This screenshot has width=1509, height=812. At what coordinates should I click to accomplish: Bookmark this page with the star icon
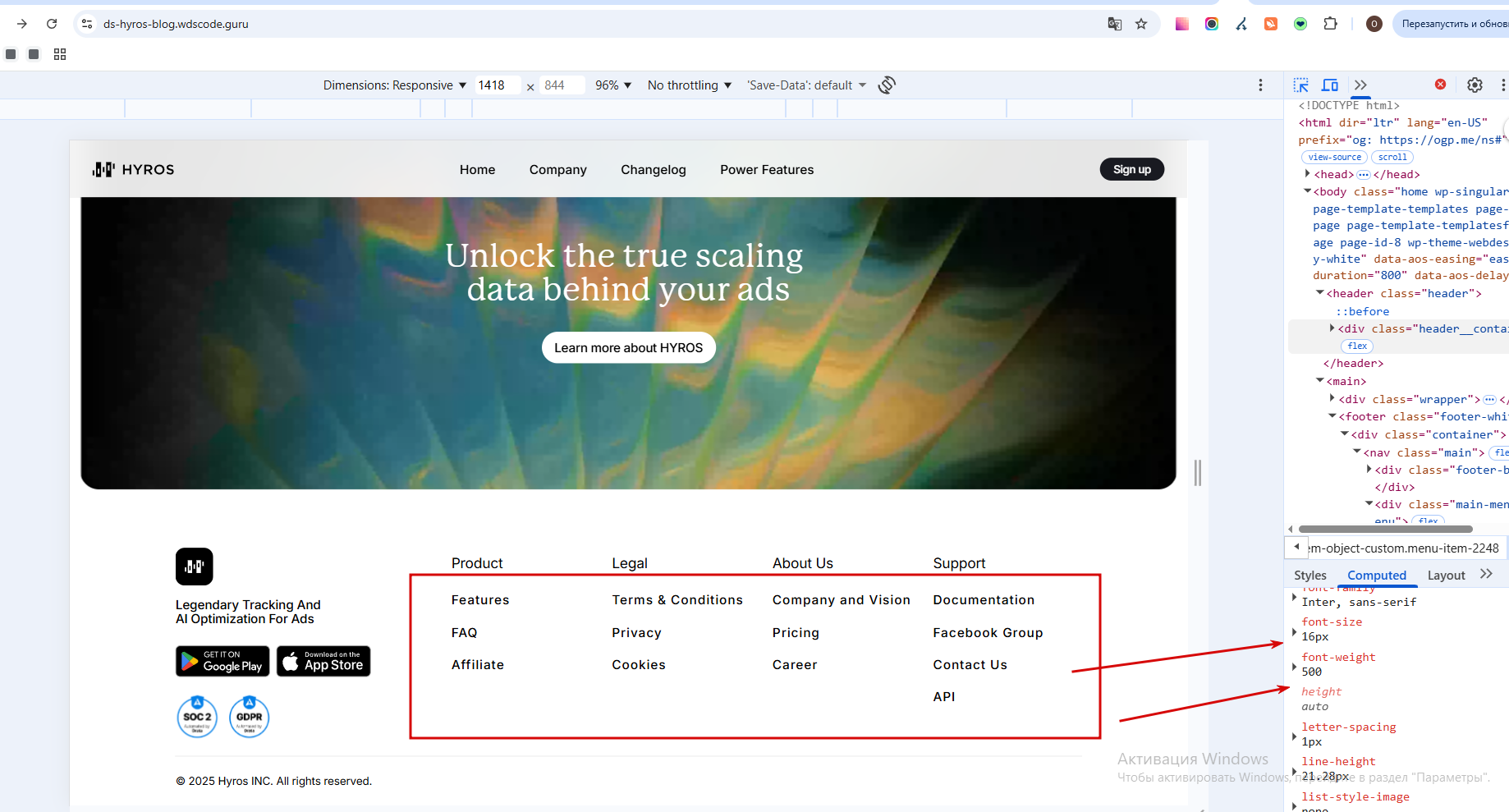[1141, 24]
